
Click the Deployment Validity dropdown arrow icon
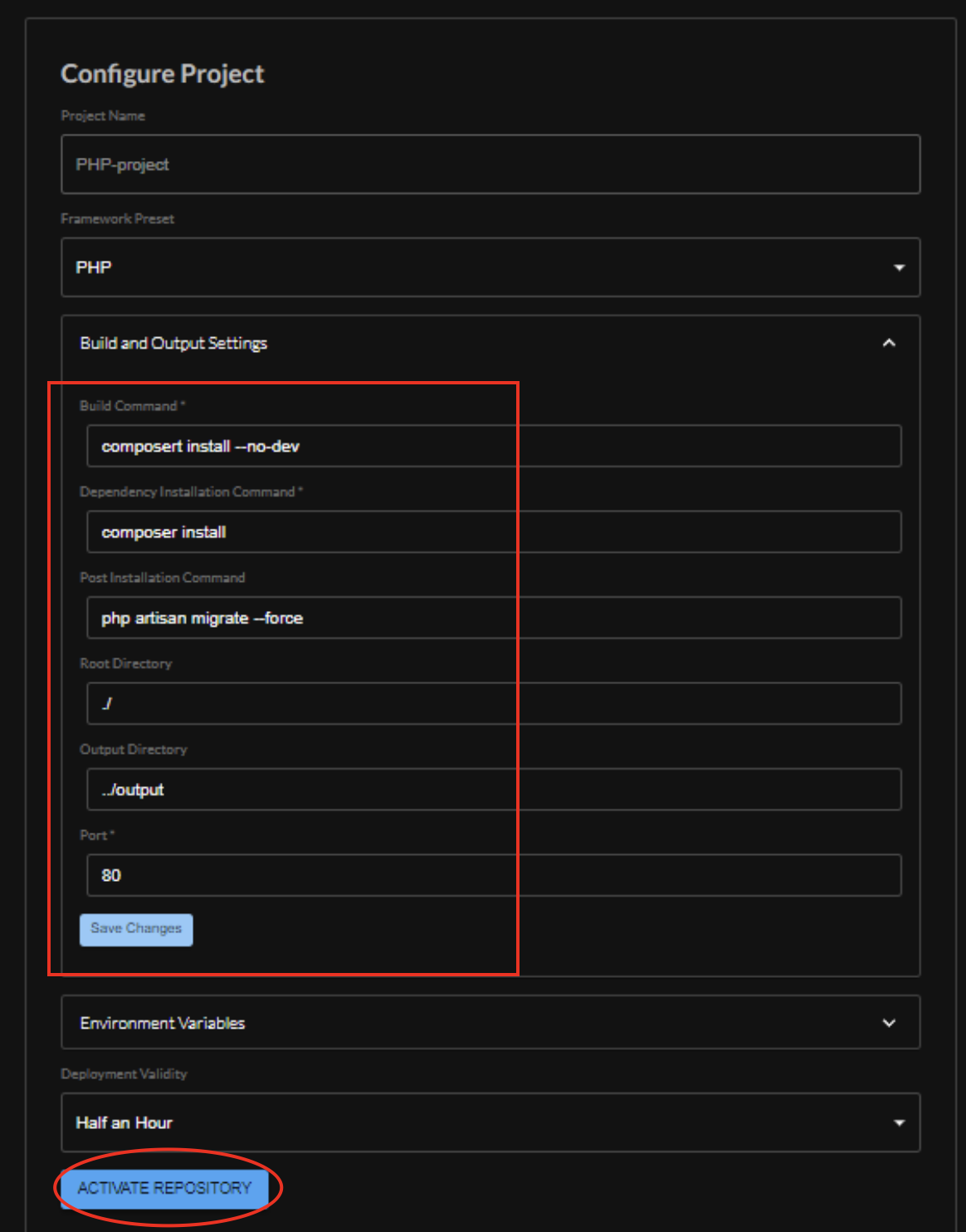899,1122
